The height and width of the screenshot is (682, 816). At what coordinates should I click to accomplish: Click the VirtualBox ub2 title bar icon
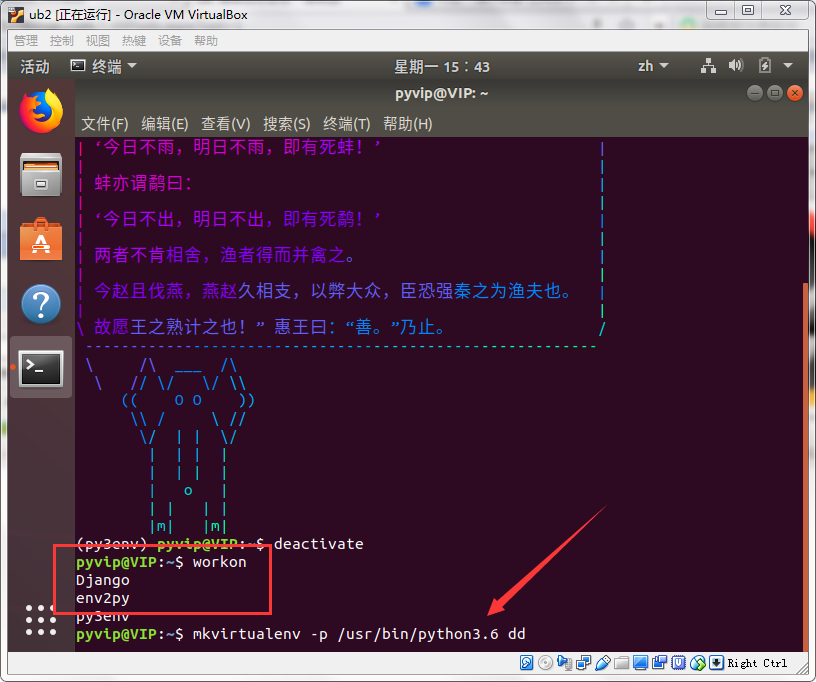tap(16, 15)
